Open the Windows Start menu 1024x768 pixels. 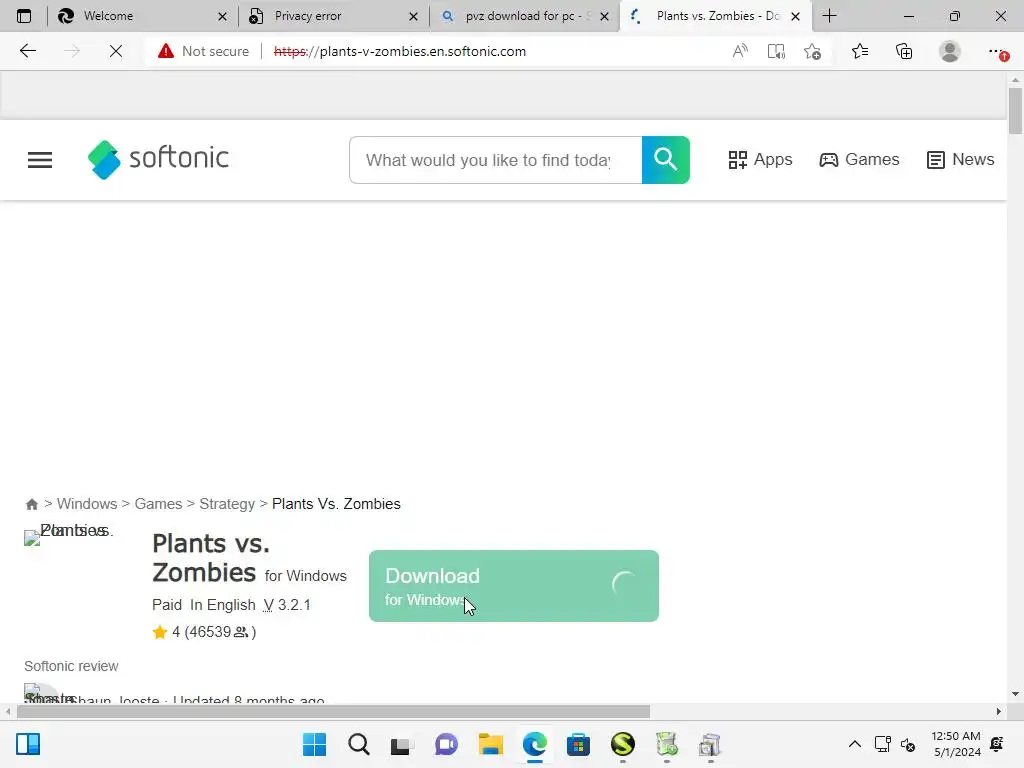[x=314, y=744]
